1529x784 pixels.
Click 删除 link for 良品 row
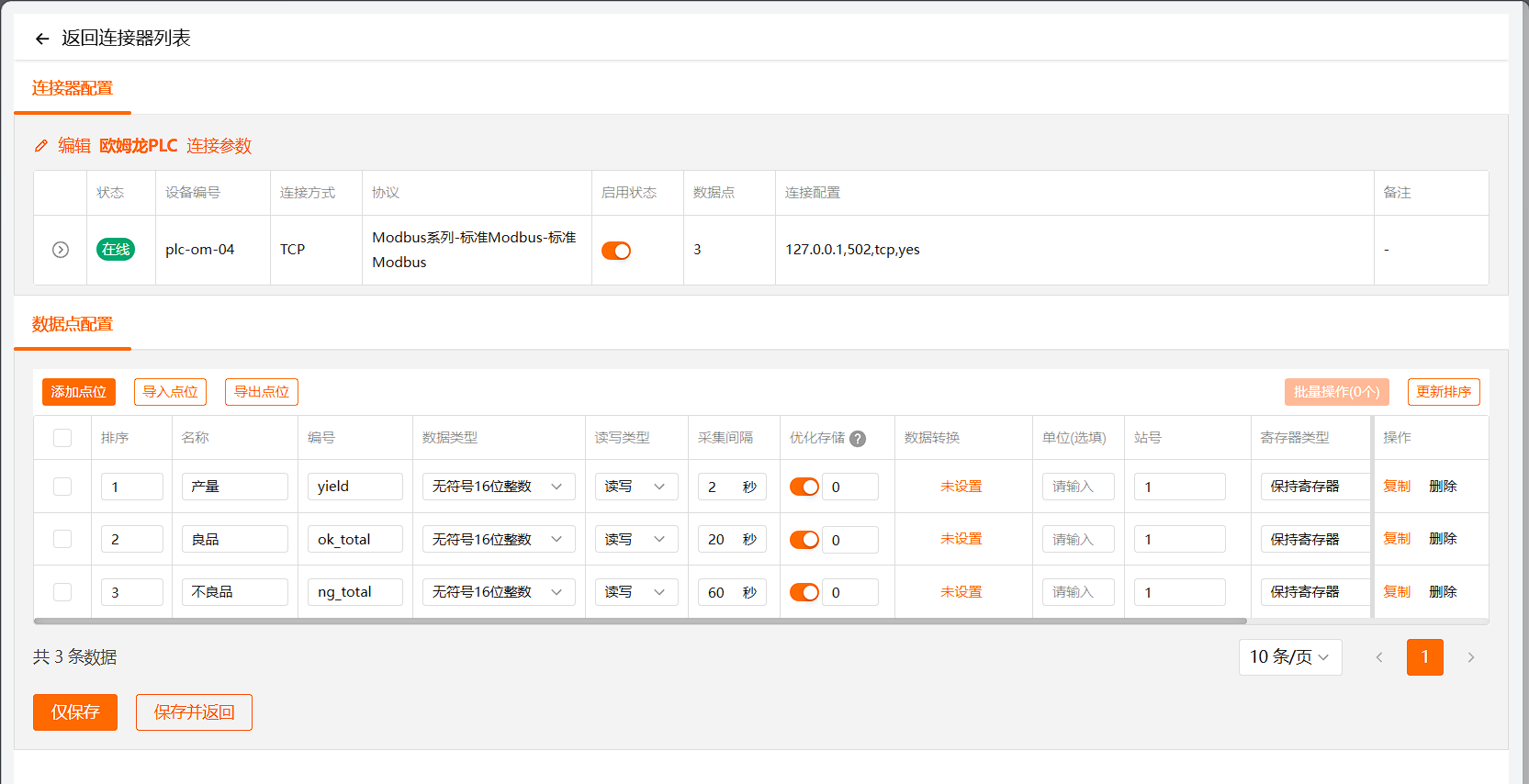[1444, 539]
